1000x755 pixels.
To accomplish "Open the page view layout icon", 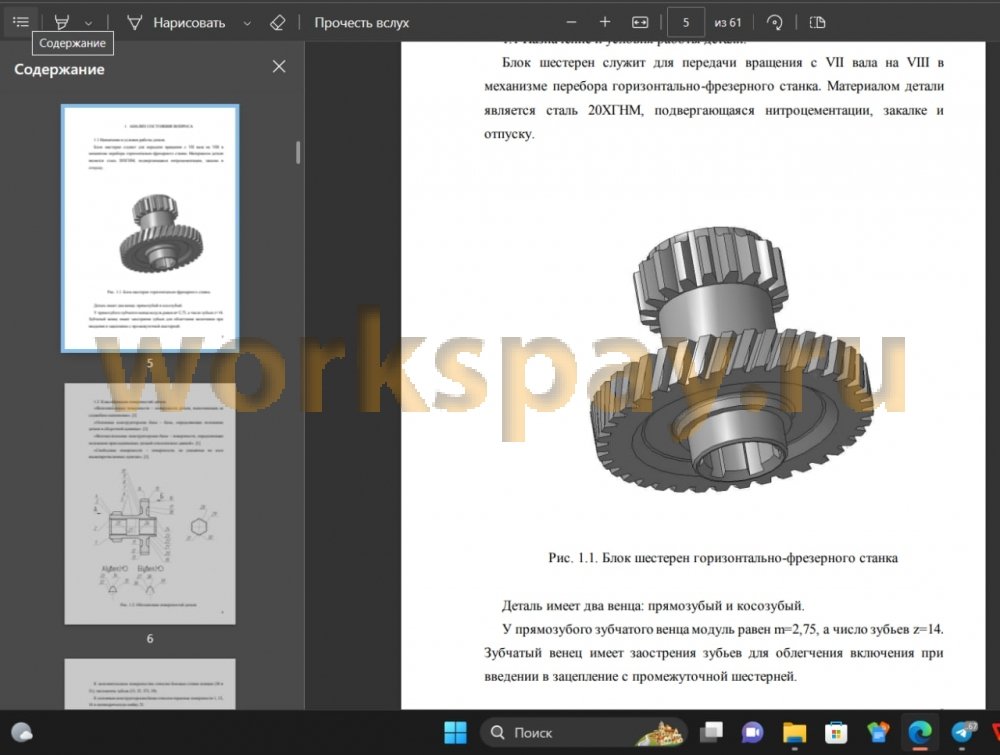I will pyautogui.click(x=818, y=23).
